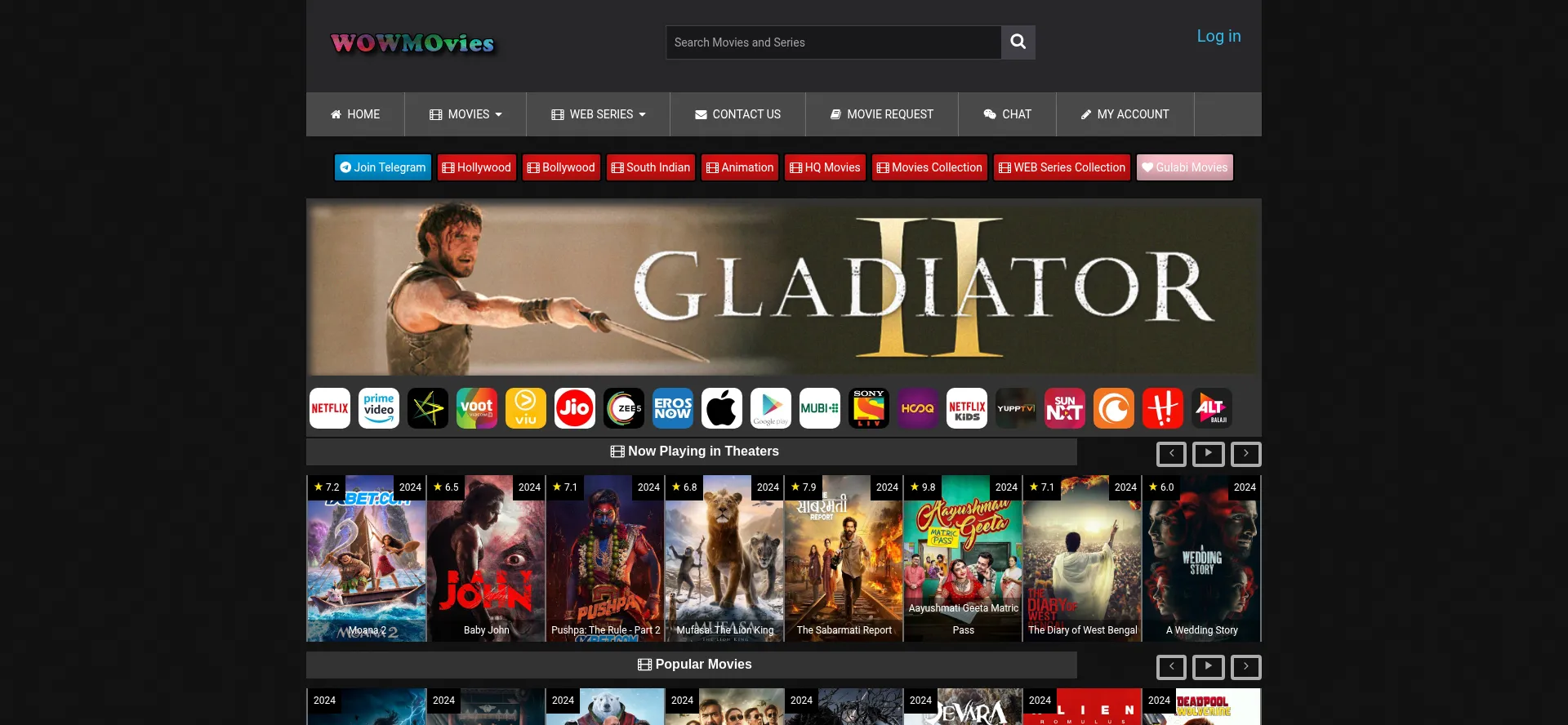The width and height of the screenshot is (1568, 725).
Task: Open The Sabarmati Report poster
Action: point(844,558)
